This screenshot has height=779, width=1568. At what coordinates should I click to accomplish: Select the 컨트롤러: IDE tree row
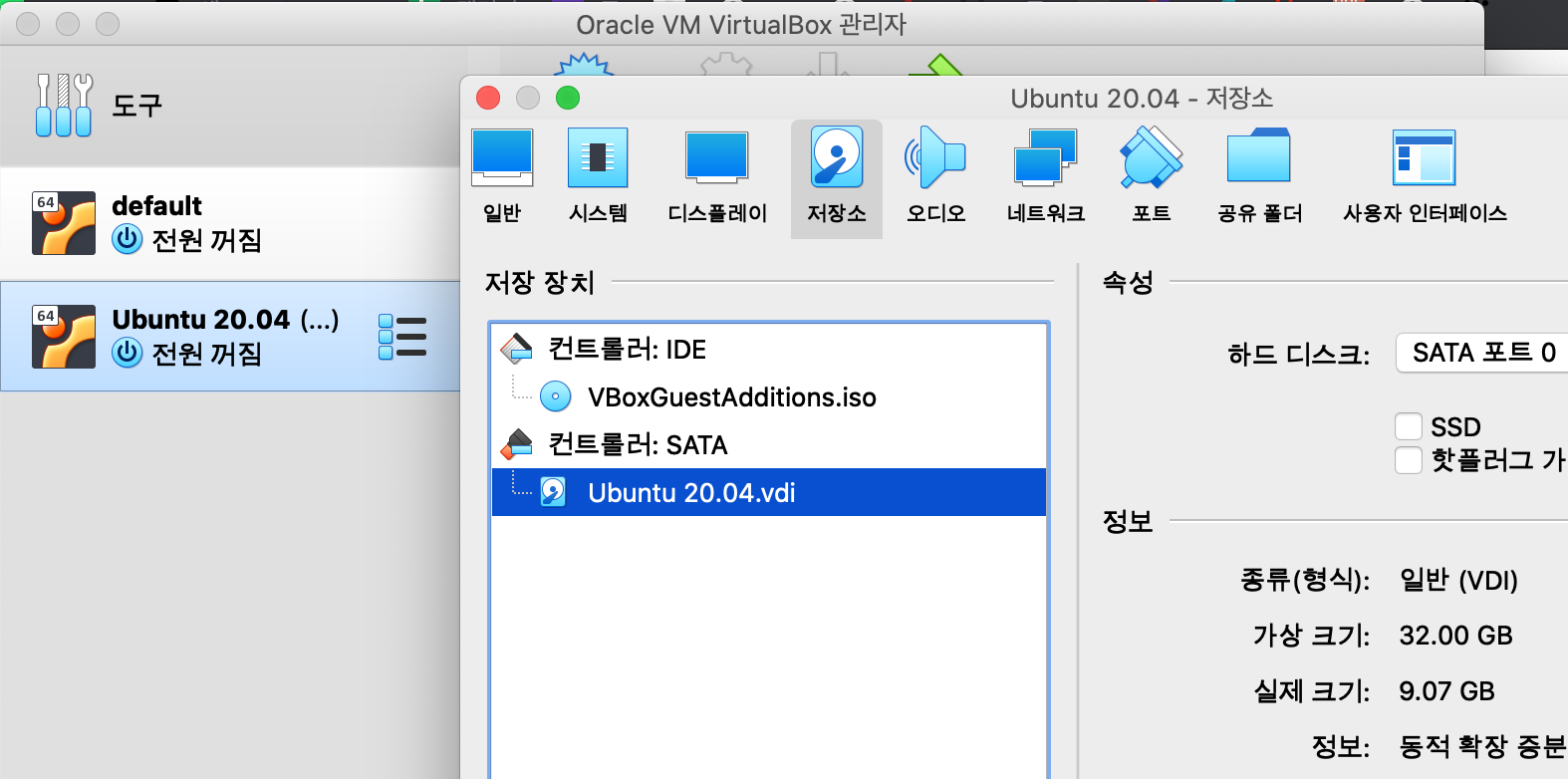click(x=769, y=349)
